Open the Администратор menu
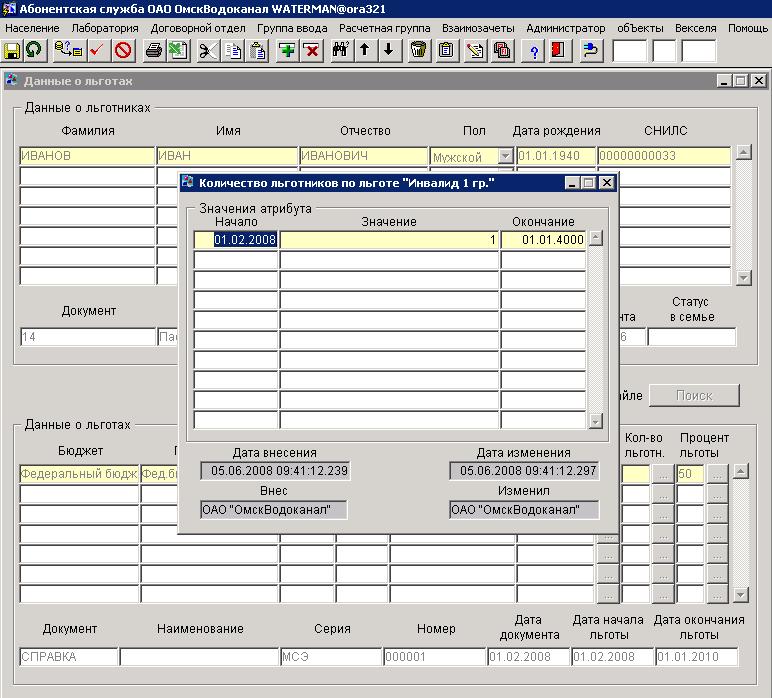Image resolution: width=772 pixels, height=698 pixels. [565, 28]
